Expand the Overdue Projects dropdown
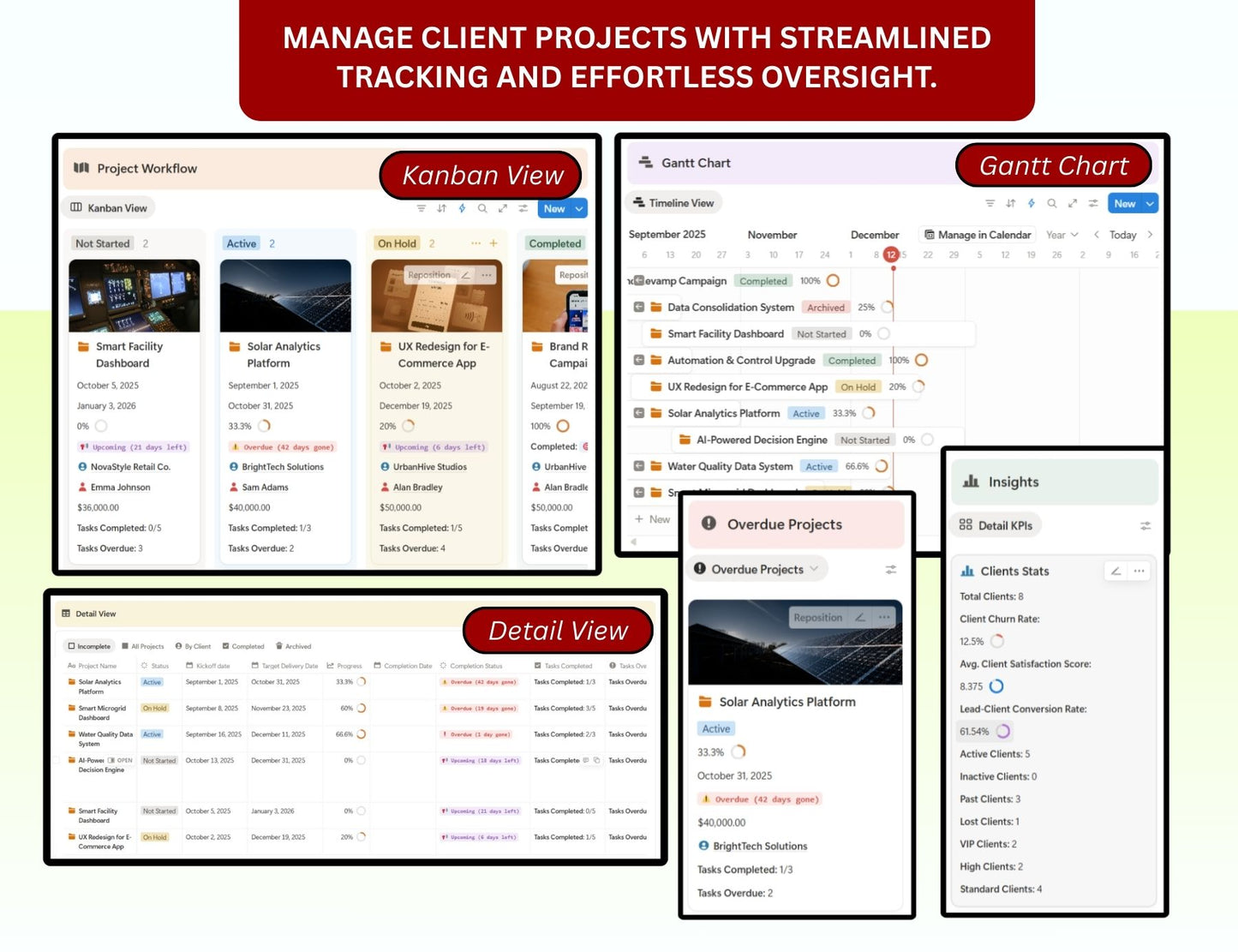 (x=814, y=568)
